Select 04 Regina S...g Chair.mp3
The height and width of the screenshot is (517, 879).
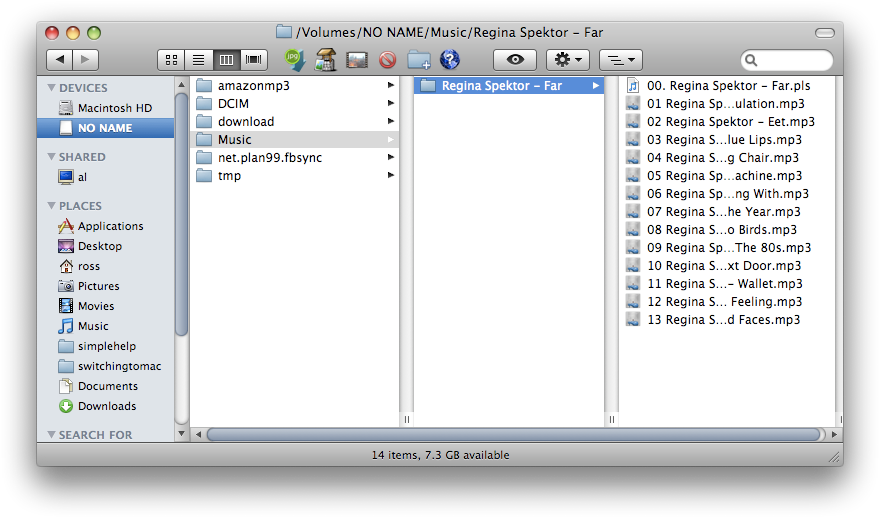pos(727,158)
